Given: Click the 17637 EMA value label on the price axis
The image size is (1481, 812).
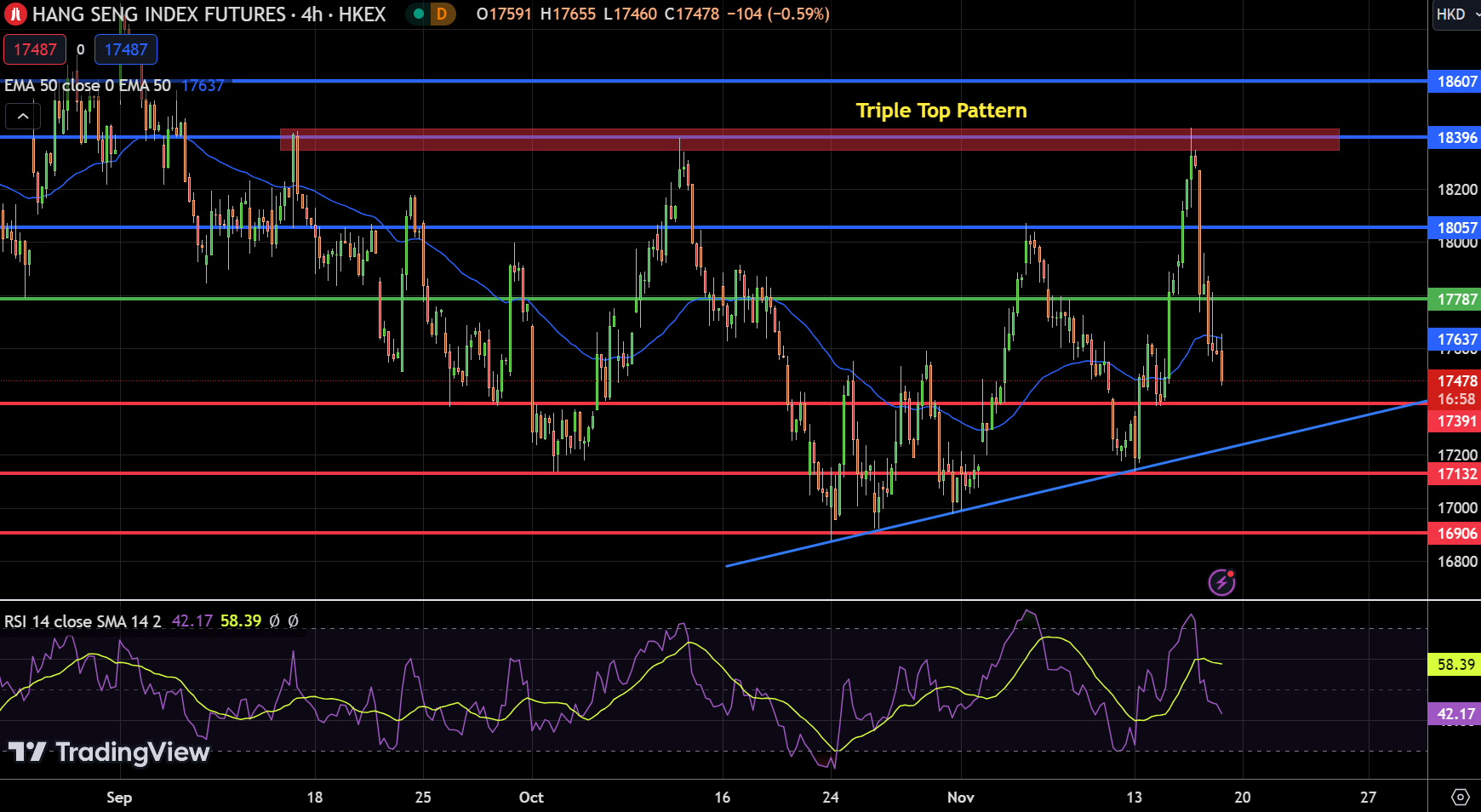Looking at the screenshot, I should point(1455,339).
